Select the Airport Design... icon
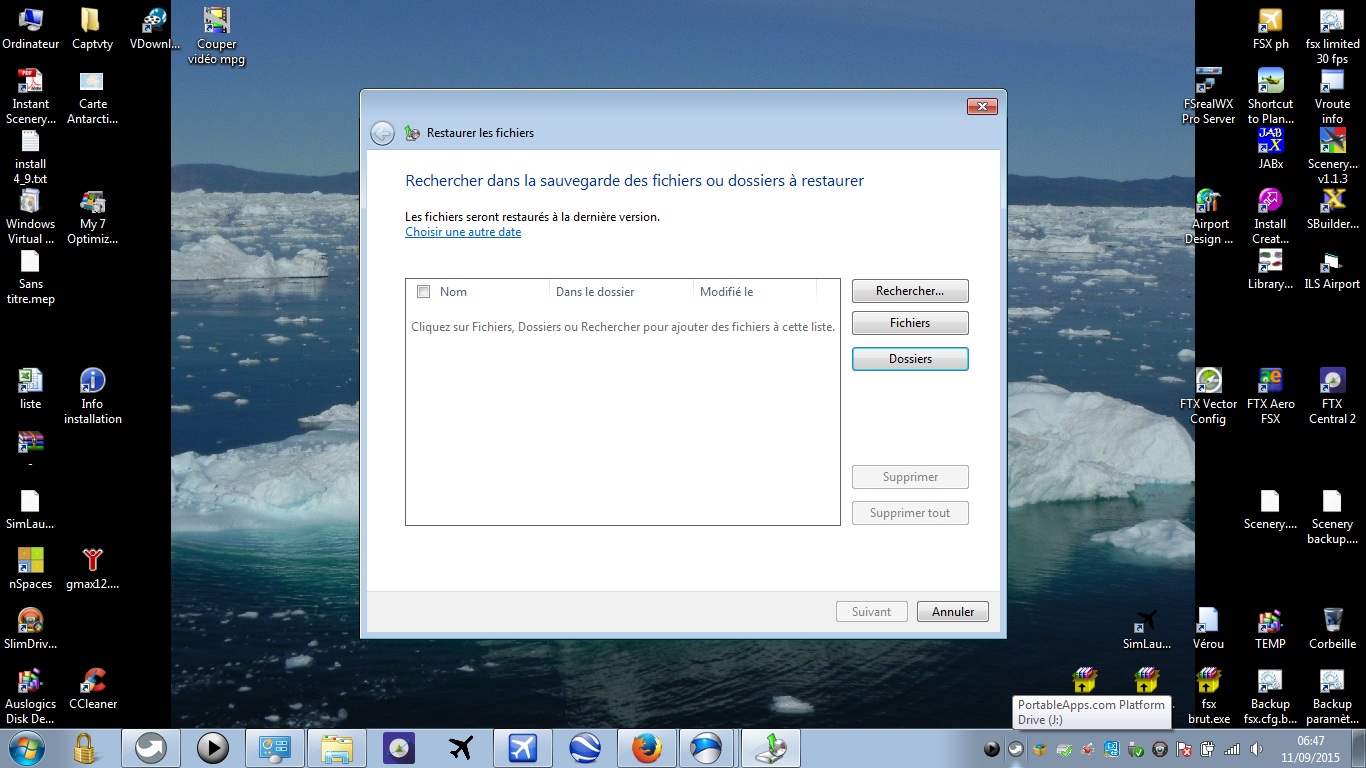This screenshot has height=768, width=1366. point(1208,216)
